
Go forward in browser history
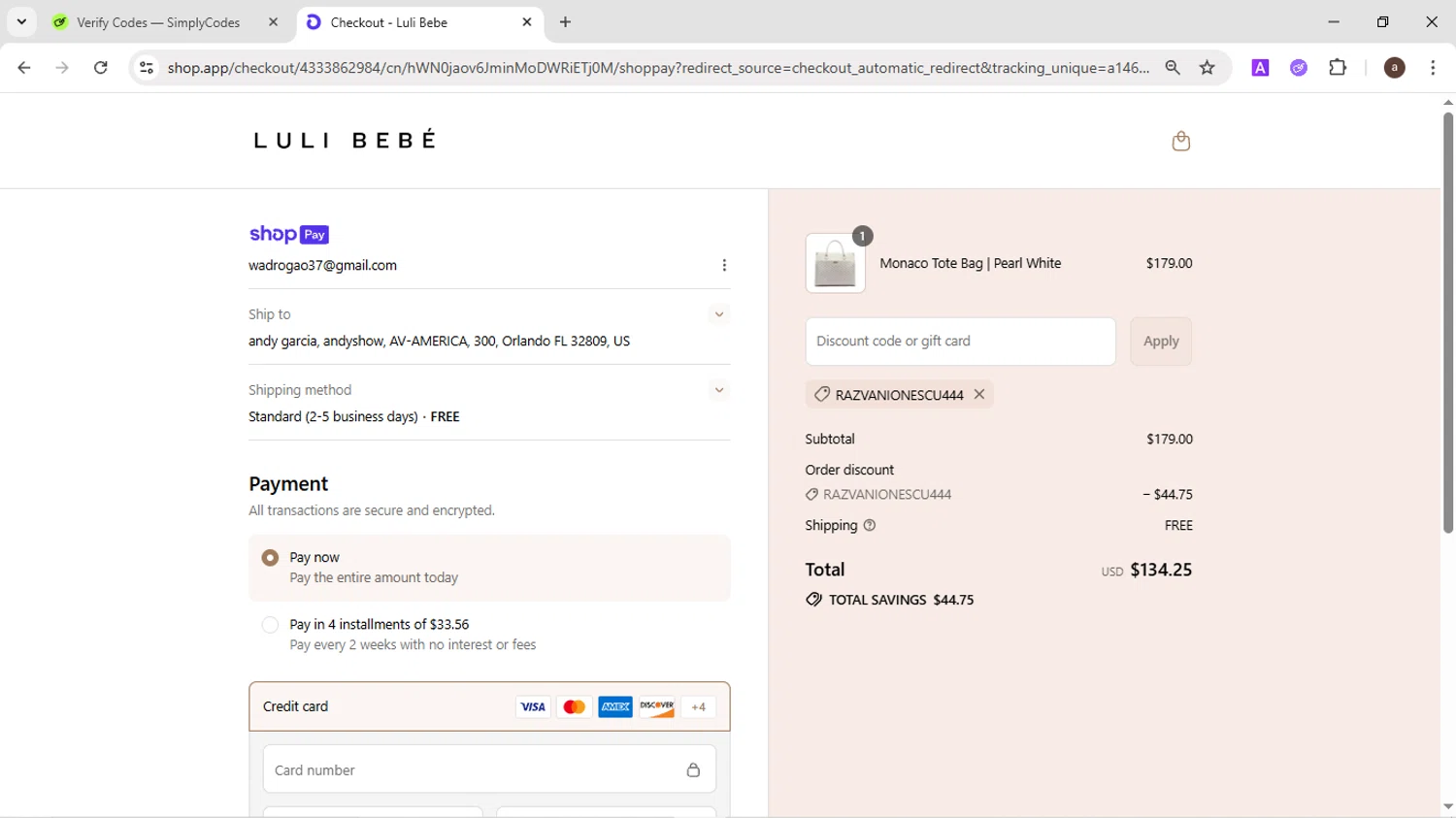pos(62,68)
